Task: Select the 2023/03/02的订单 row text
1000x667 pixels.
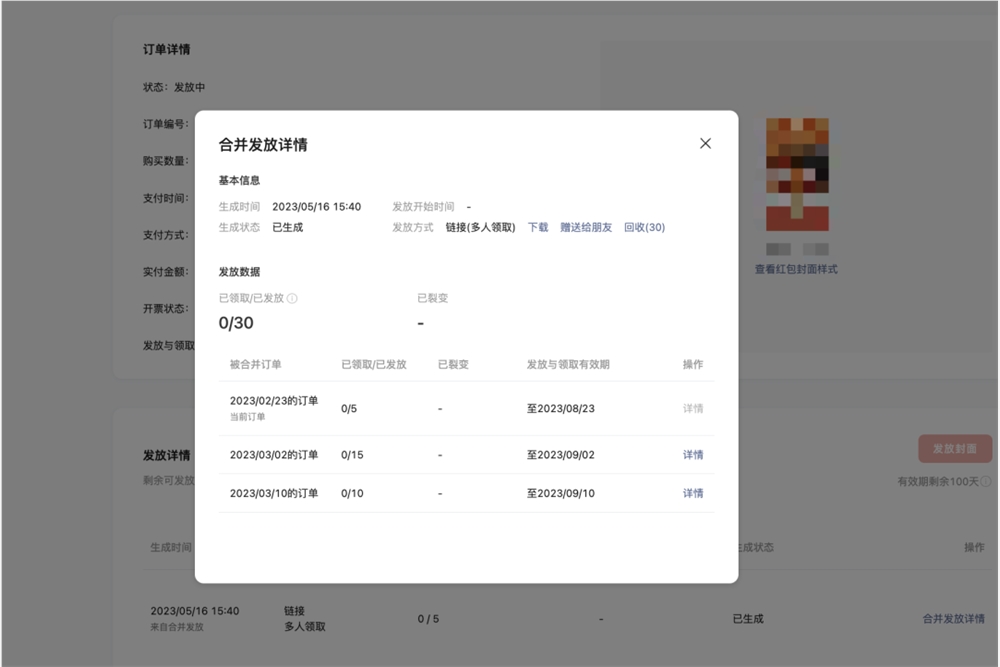Action: [x=274, y=455]
